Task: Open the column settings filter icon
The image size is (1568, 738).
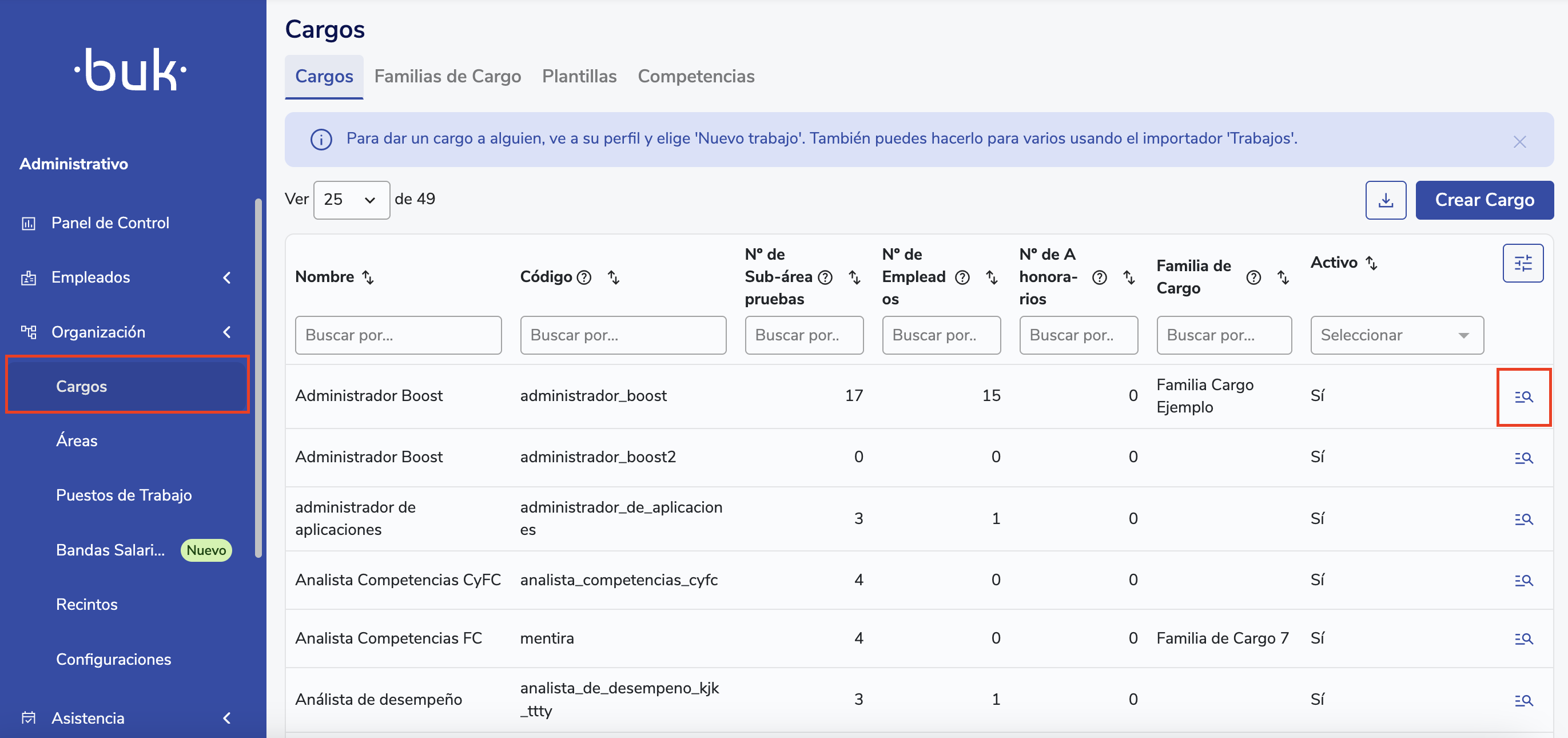Action: (1522, 263)
